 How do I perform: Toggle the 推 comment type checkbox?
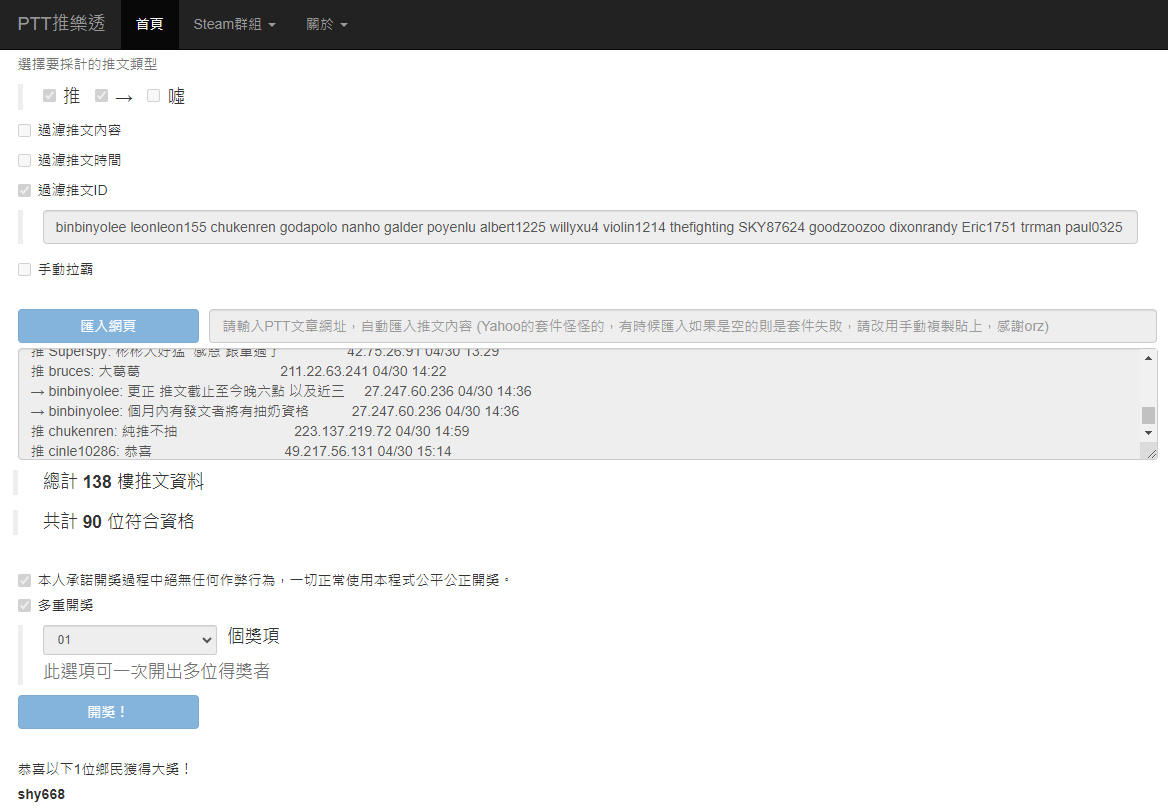[x=50, y=95]
